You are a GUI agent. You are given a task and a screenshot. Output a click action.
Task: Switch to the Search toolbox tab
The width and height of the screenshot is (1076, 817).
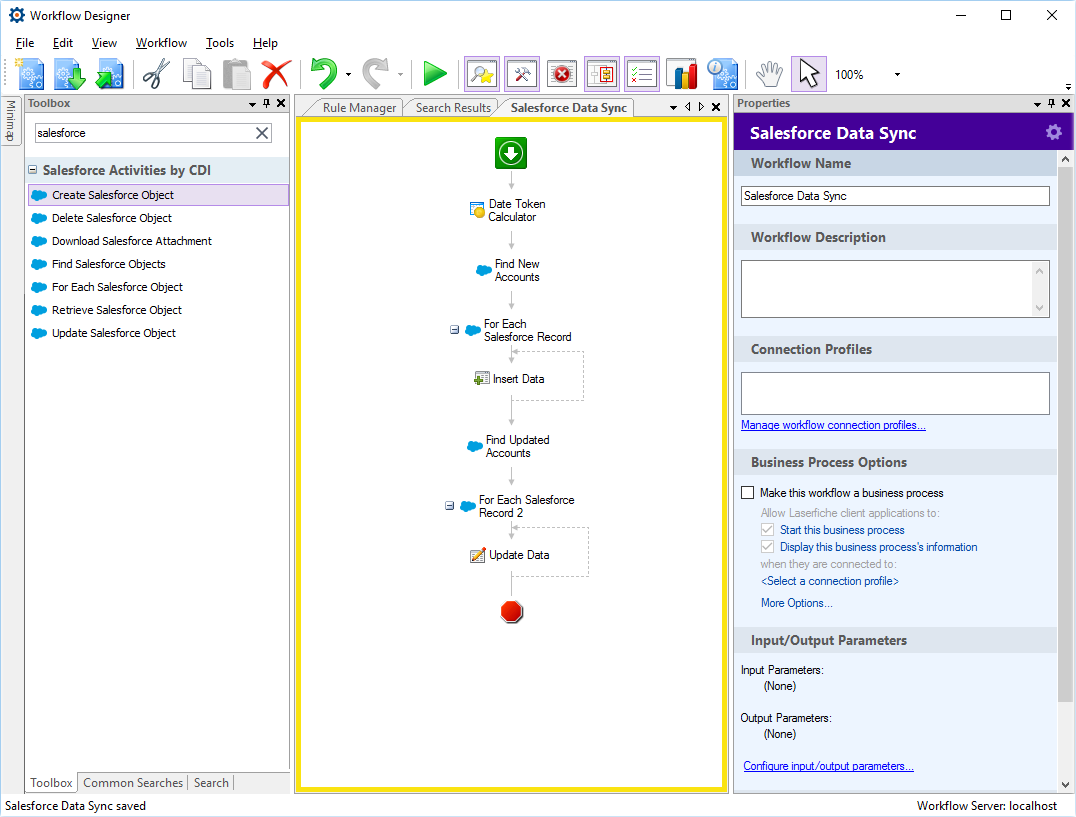[211, 783]
